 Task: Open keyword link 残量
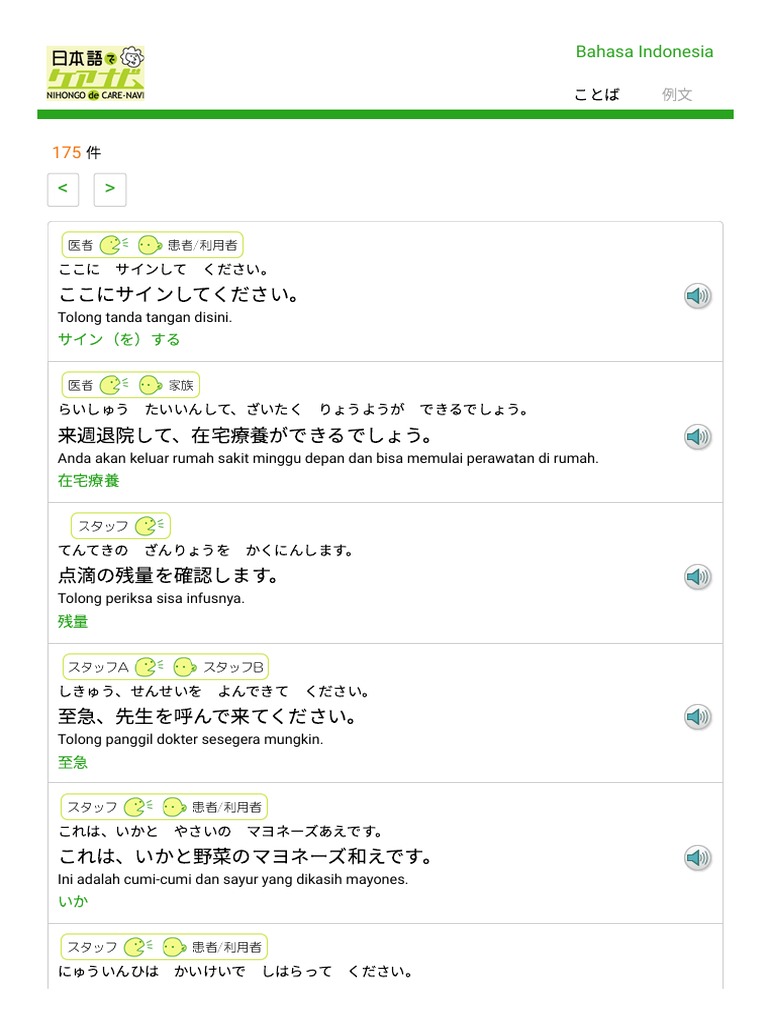click(73, 621)
